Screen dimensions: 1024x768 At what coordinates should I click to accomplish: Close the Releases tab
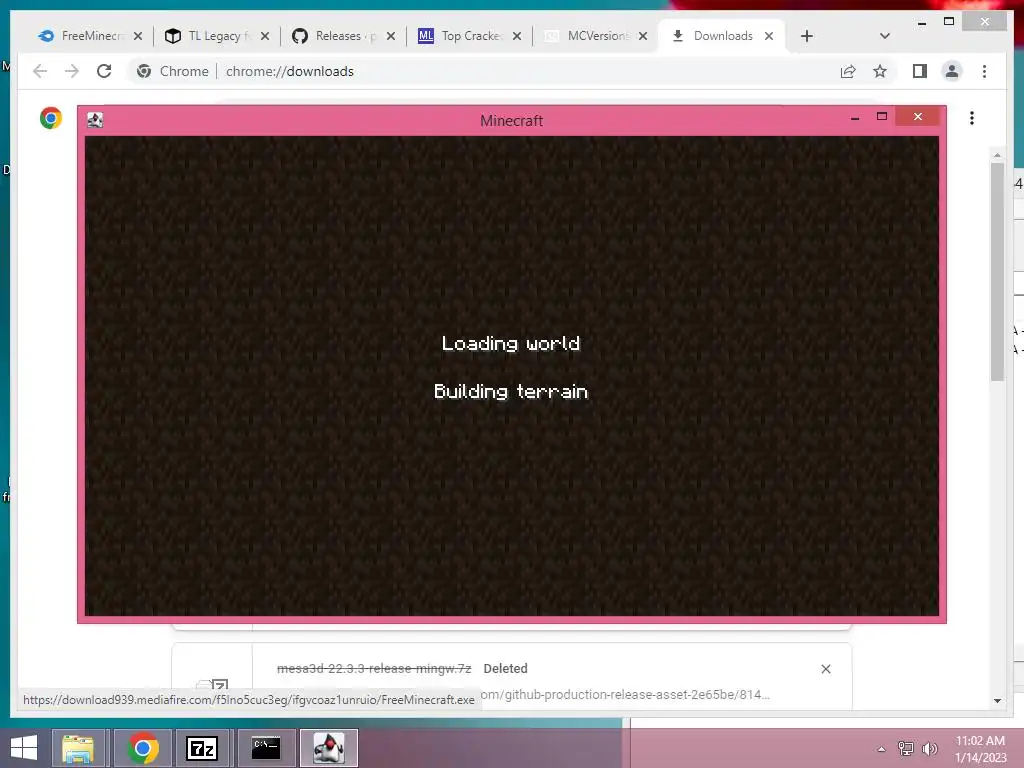pyautogui.click(x=391, y=36)
